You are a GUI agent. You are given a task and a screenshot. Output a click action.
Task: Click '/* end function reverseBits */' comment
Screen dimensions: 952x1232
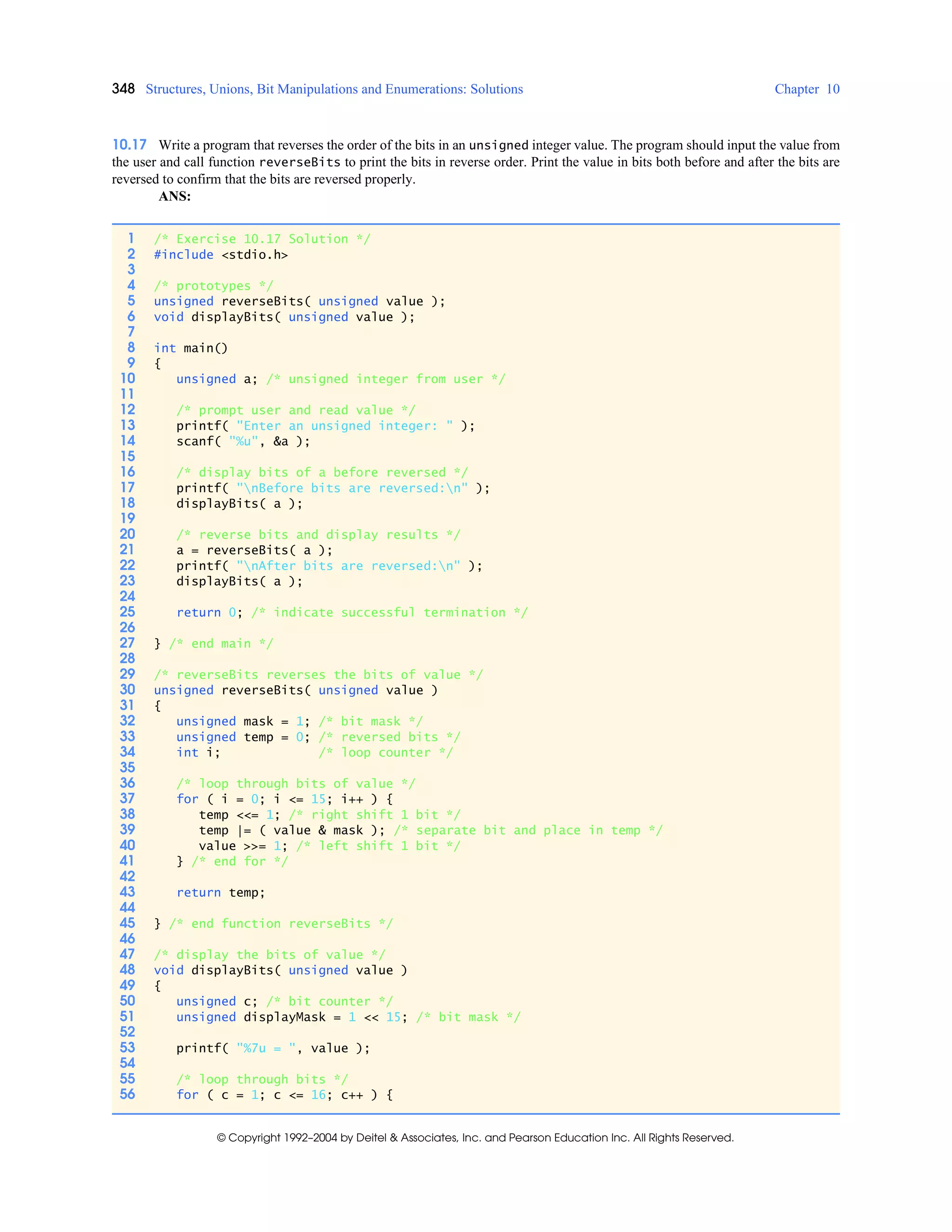click(281, 923)
